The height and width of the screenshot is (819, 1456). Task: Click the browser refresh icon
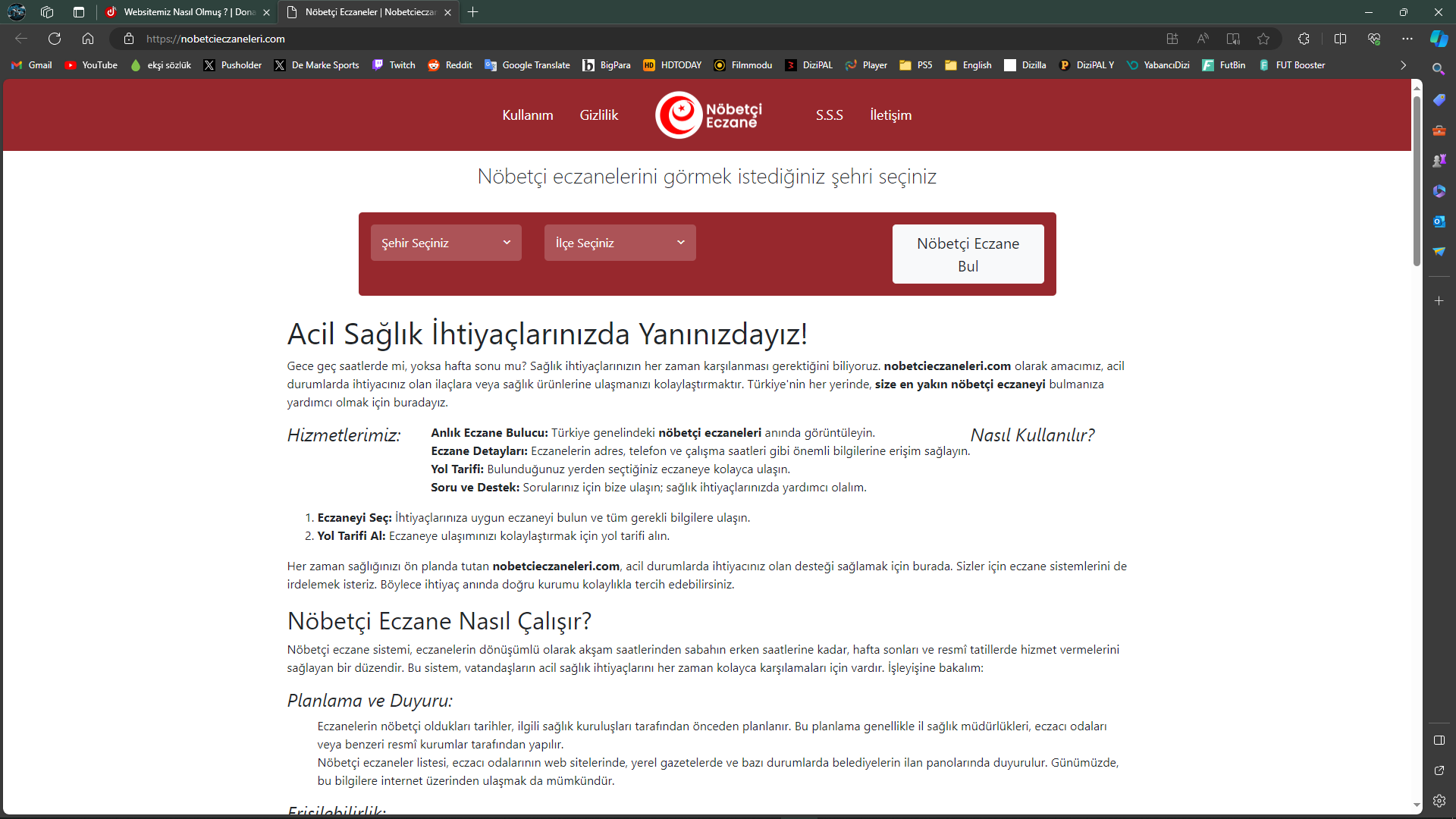point(55,39)
